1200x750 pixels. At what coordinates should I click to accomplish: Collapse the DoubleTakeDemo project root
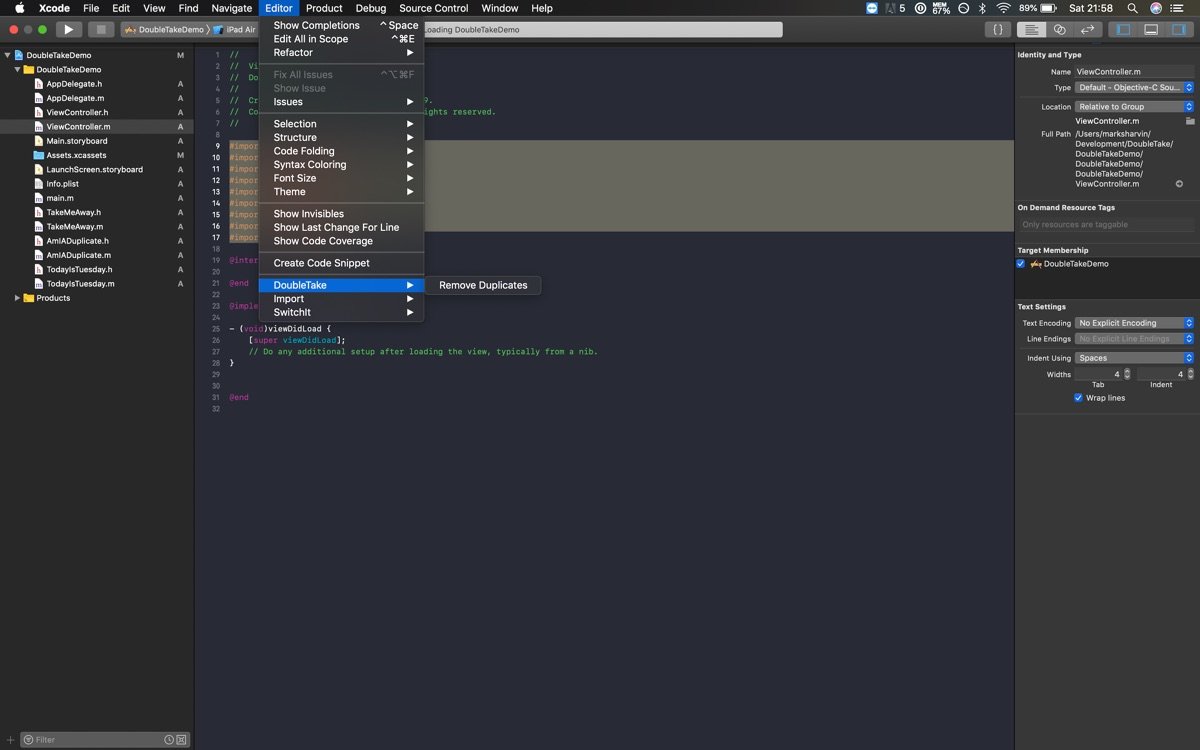click(x=8, y=56)
